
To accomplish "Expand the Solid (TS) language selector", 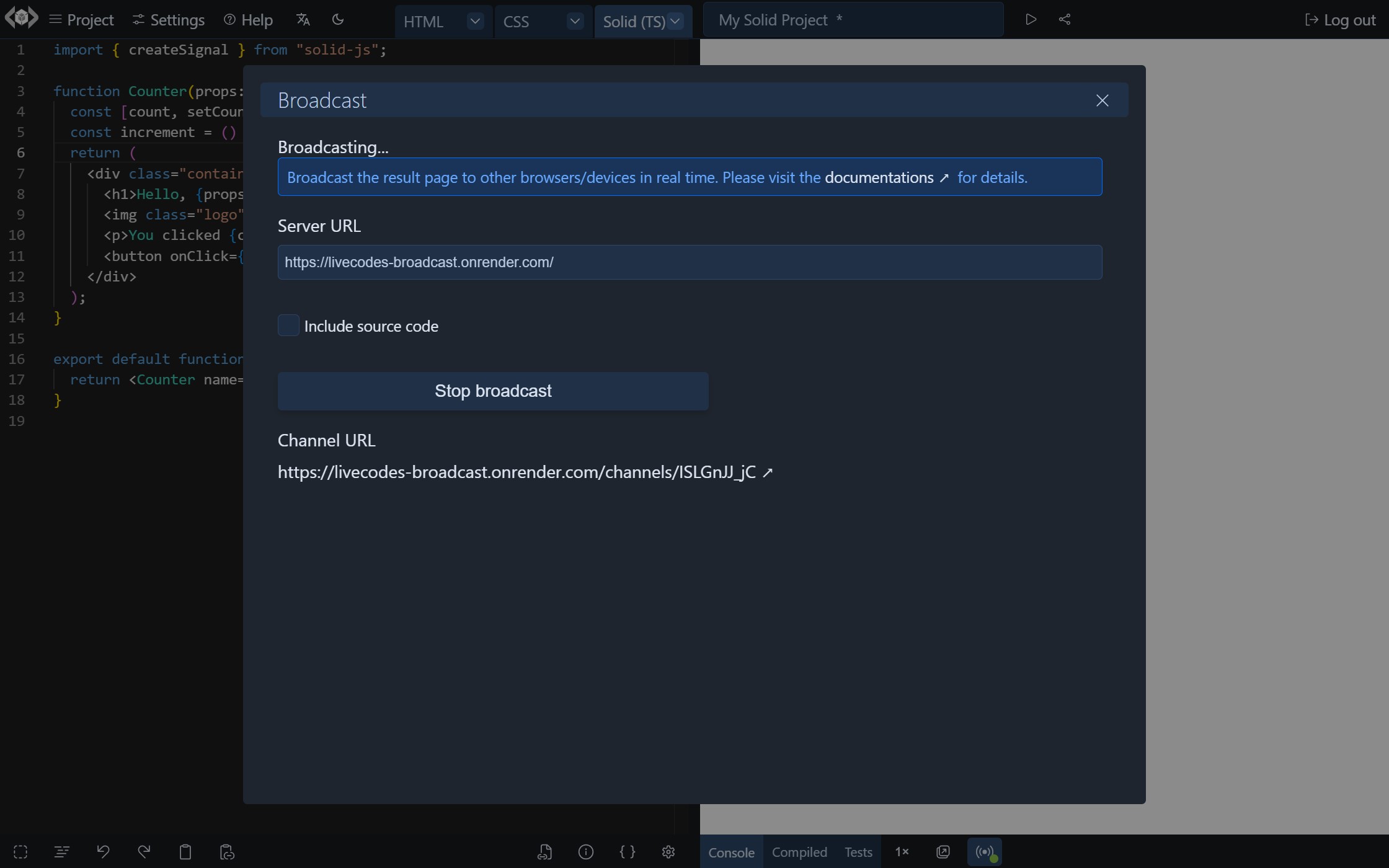I will tap(675, 21).
